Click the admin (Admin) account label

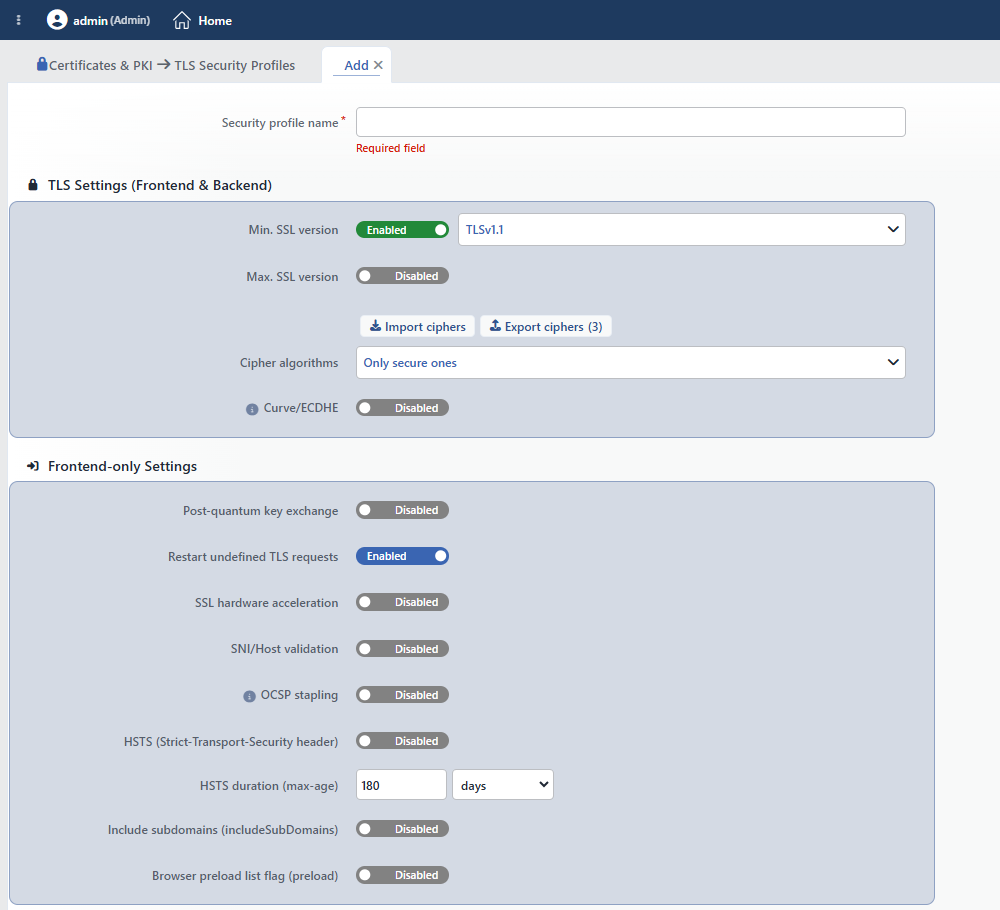pos(112,20)
